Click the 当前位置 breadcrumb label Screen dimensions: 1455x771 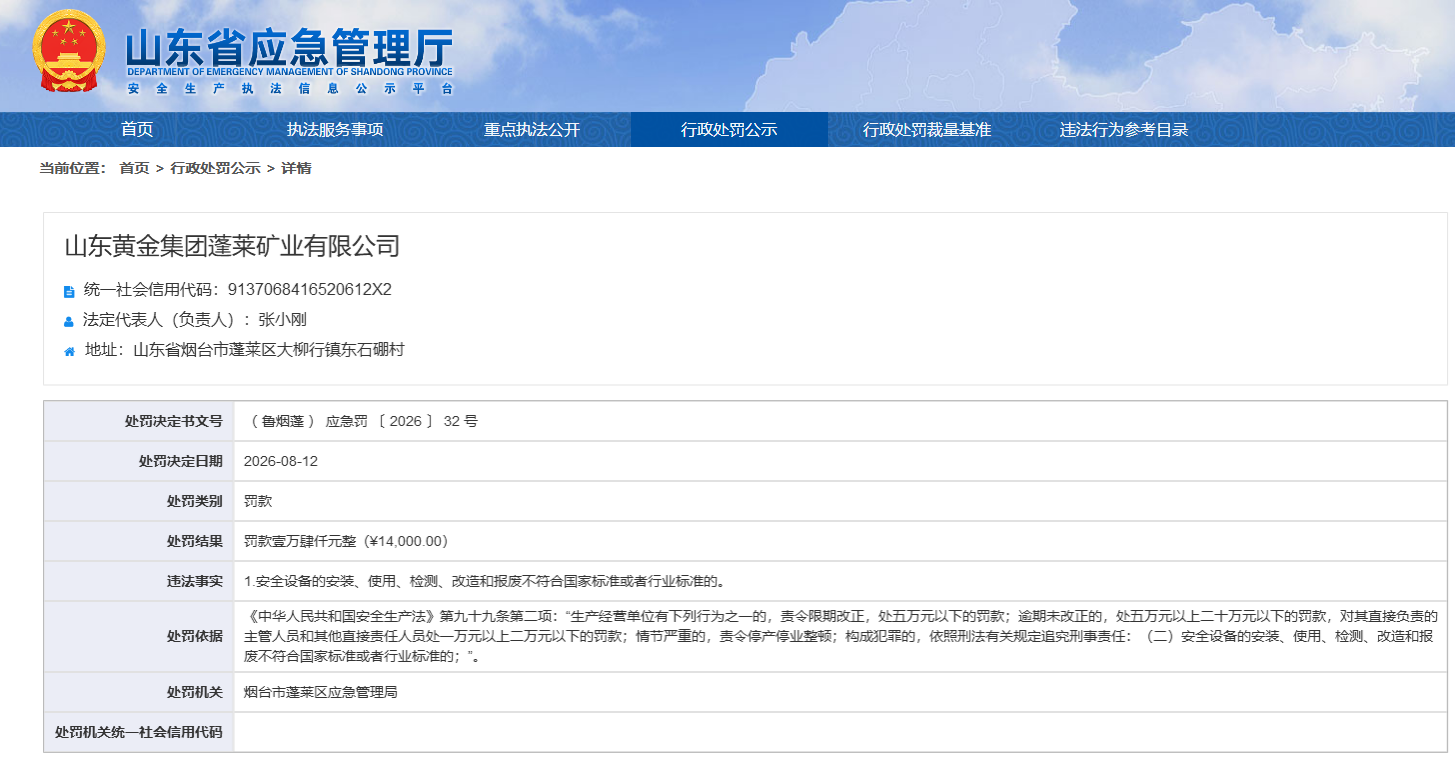72,168
